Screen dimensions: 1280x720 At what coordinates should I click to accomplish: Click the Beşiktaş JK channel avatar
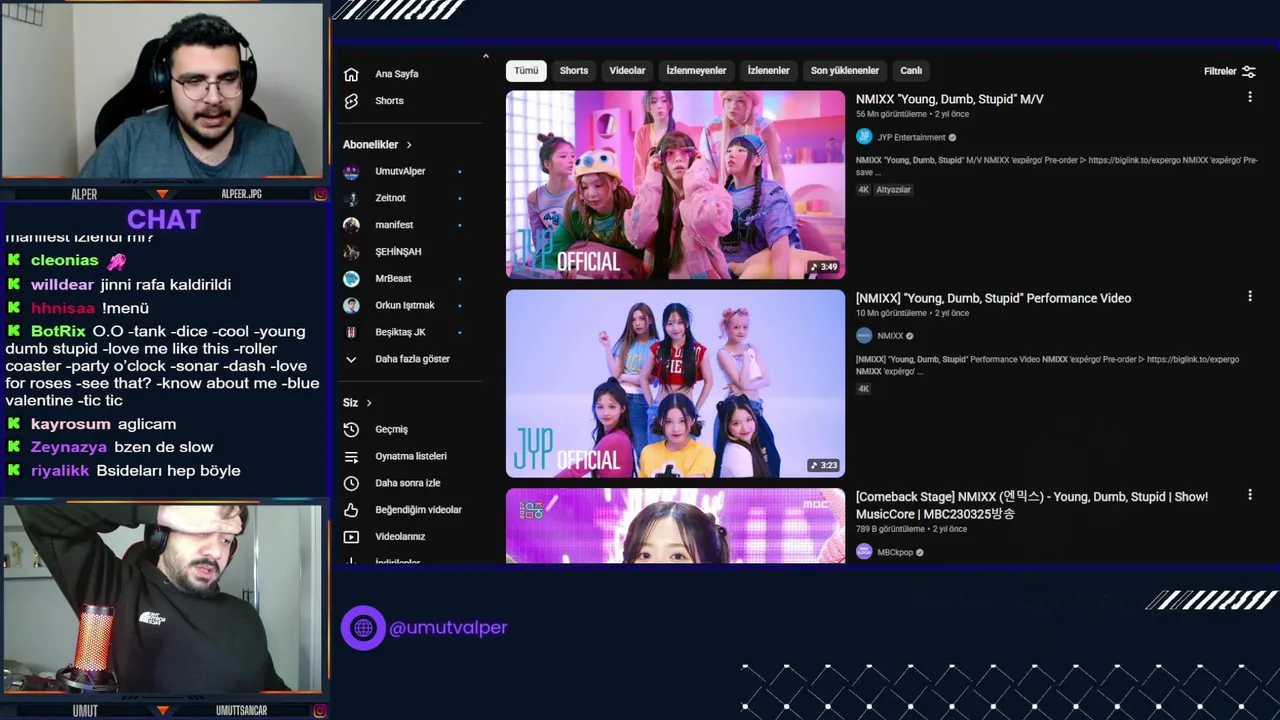coord(351,332)
